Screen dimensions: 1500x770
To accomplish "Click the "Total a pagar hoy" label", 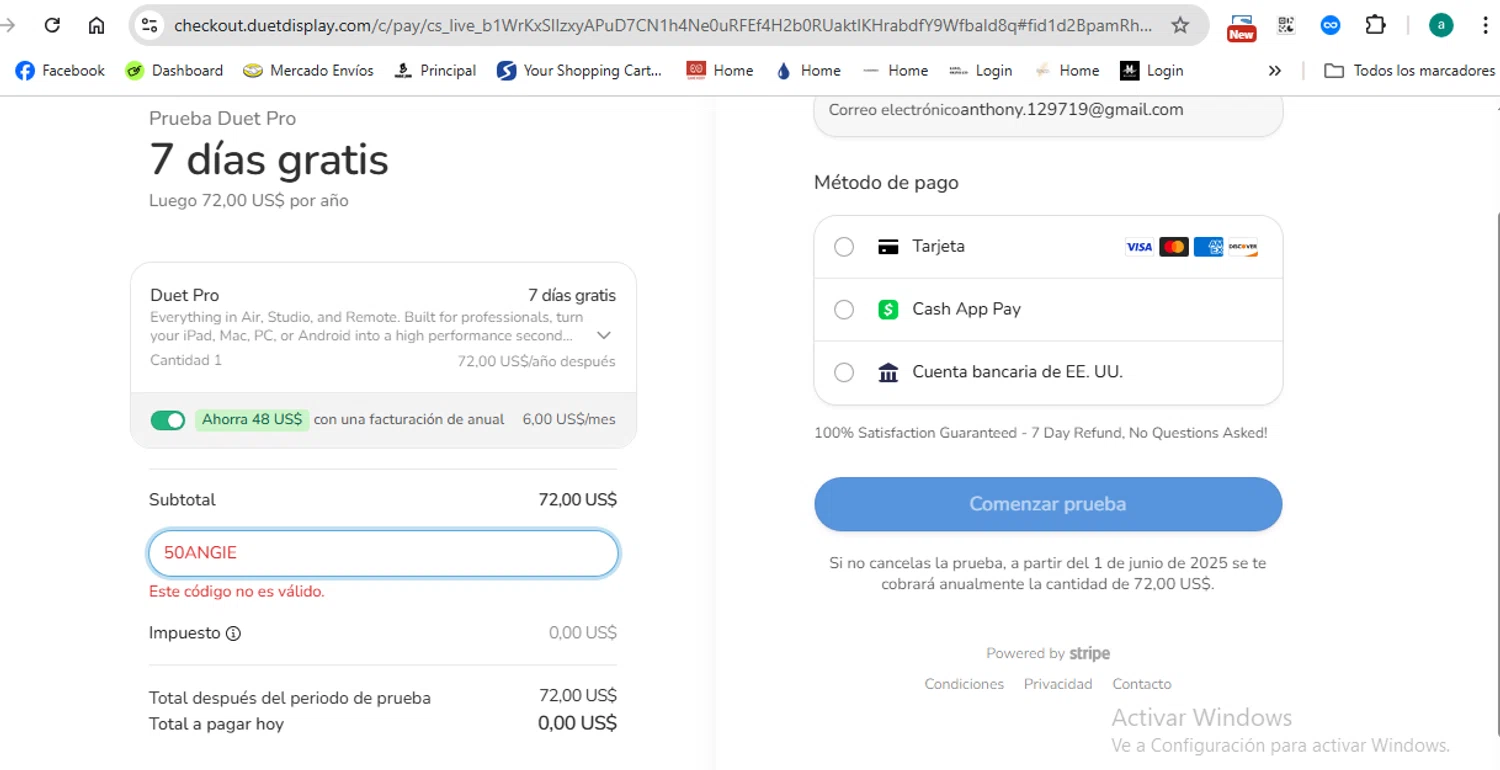I will 216,724.
